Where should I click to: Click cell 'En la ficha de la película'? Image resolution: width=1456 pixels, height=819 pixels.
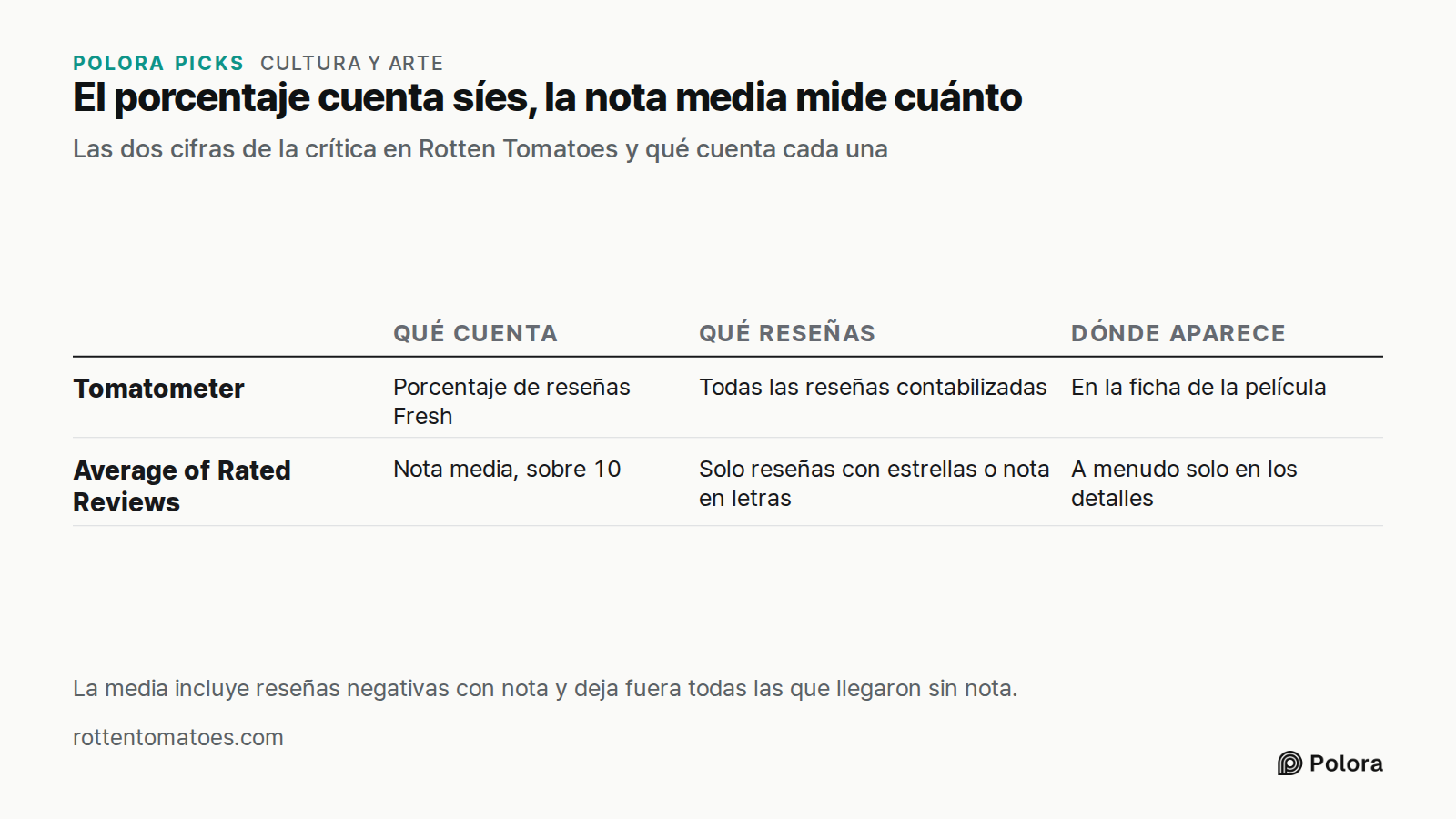pyautogui.click(x=1198, y=388)
